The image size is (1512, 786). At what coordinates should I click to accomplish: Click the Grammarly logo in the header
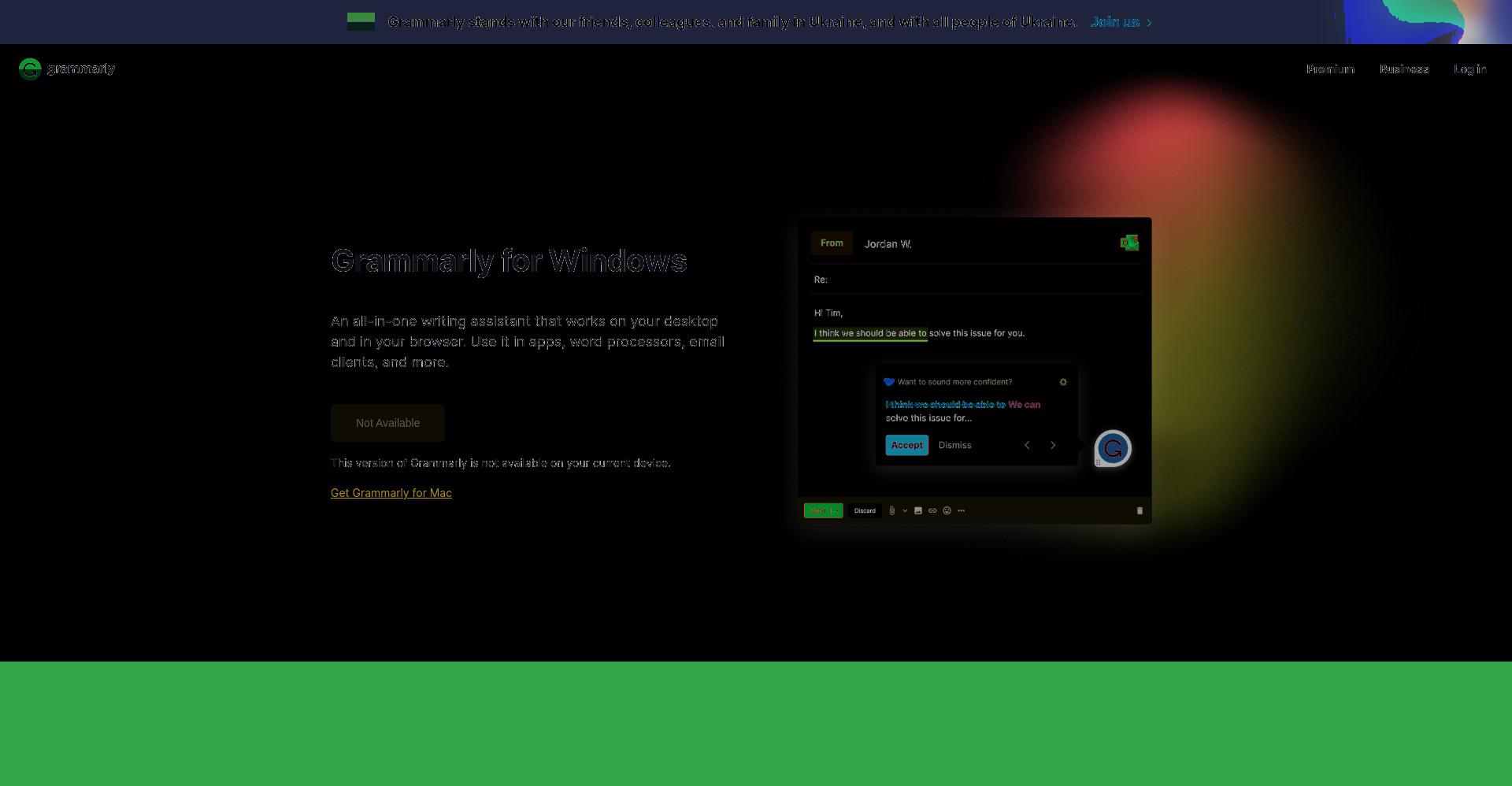tap(67, 69)
